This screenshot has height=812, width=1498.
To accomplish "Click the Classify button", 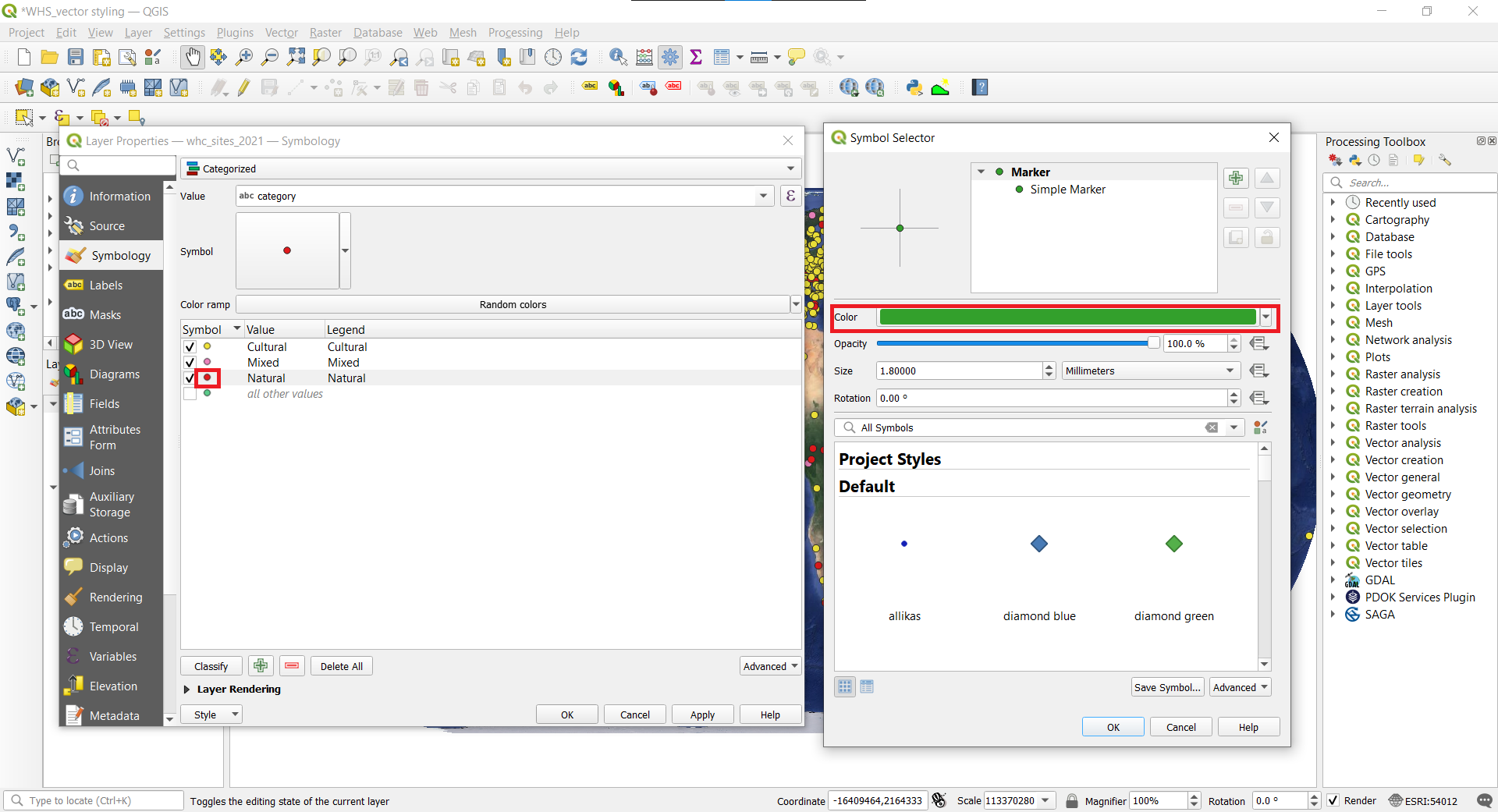I will tap(211, 666).
